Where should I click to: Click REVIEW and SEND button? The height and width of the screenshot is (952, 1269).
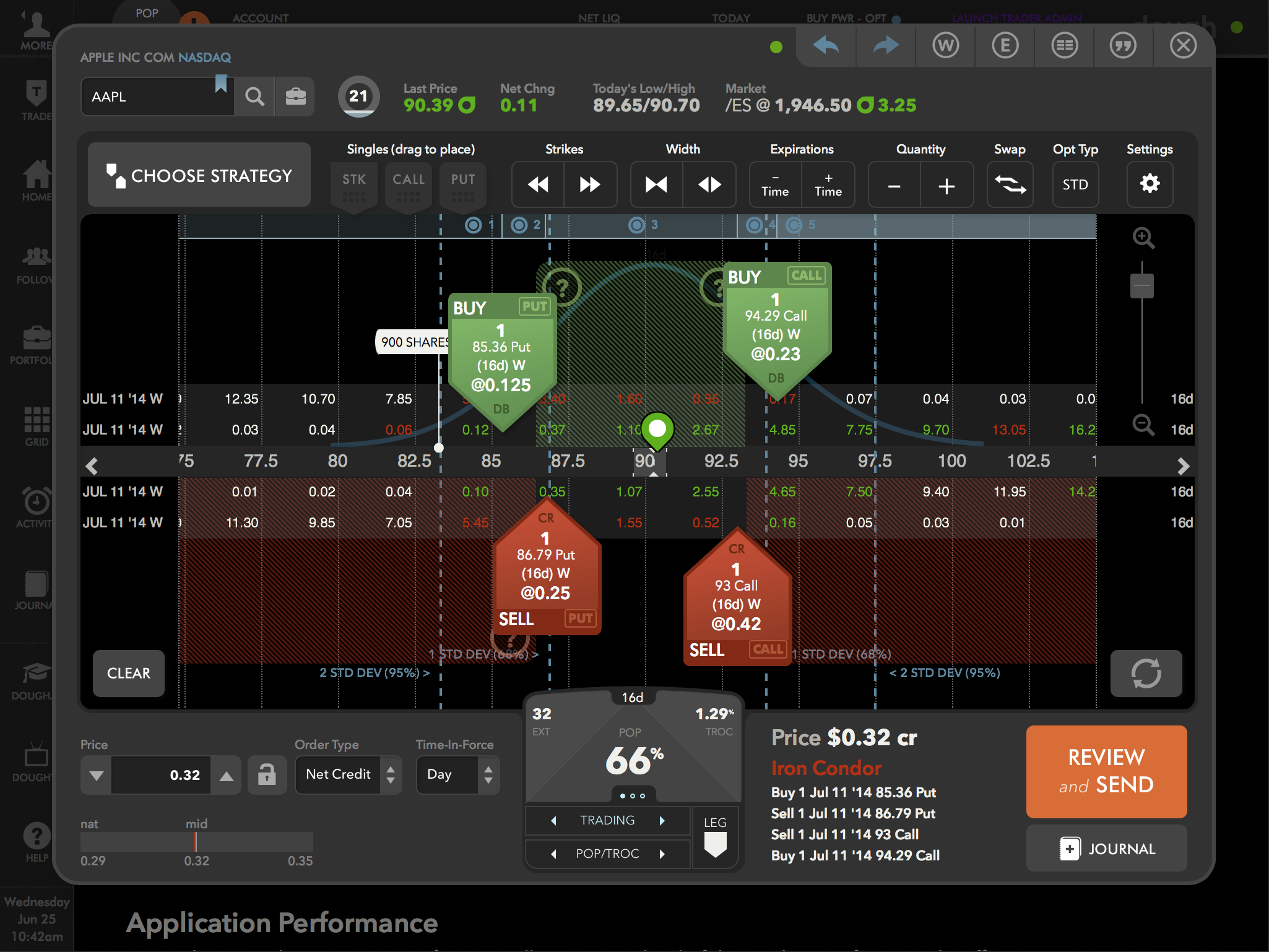click(x=1106, y=771)
